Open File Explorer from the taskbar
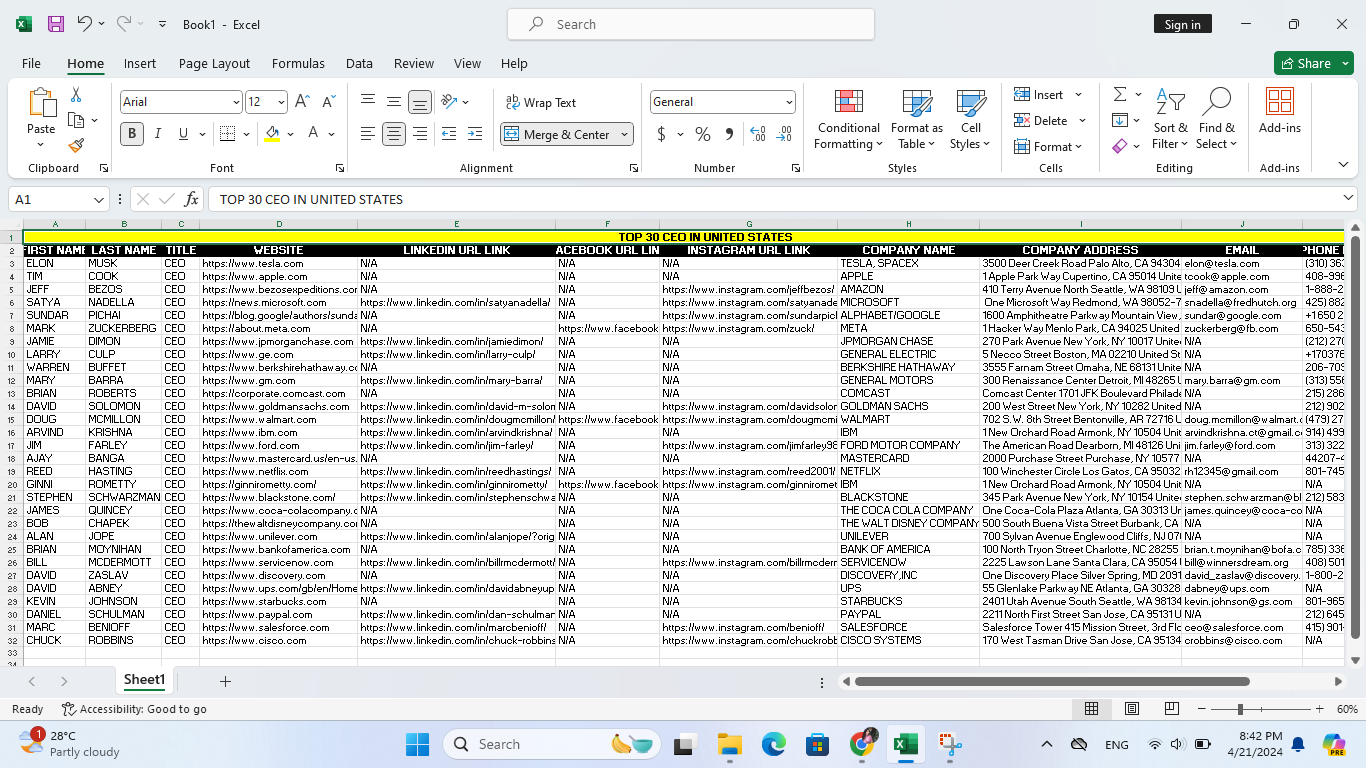Viewport: 1366px width, 768px height. click(x=729, y=744)
